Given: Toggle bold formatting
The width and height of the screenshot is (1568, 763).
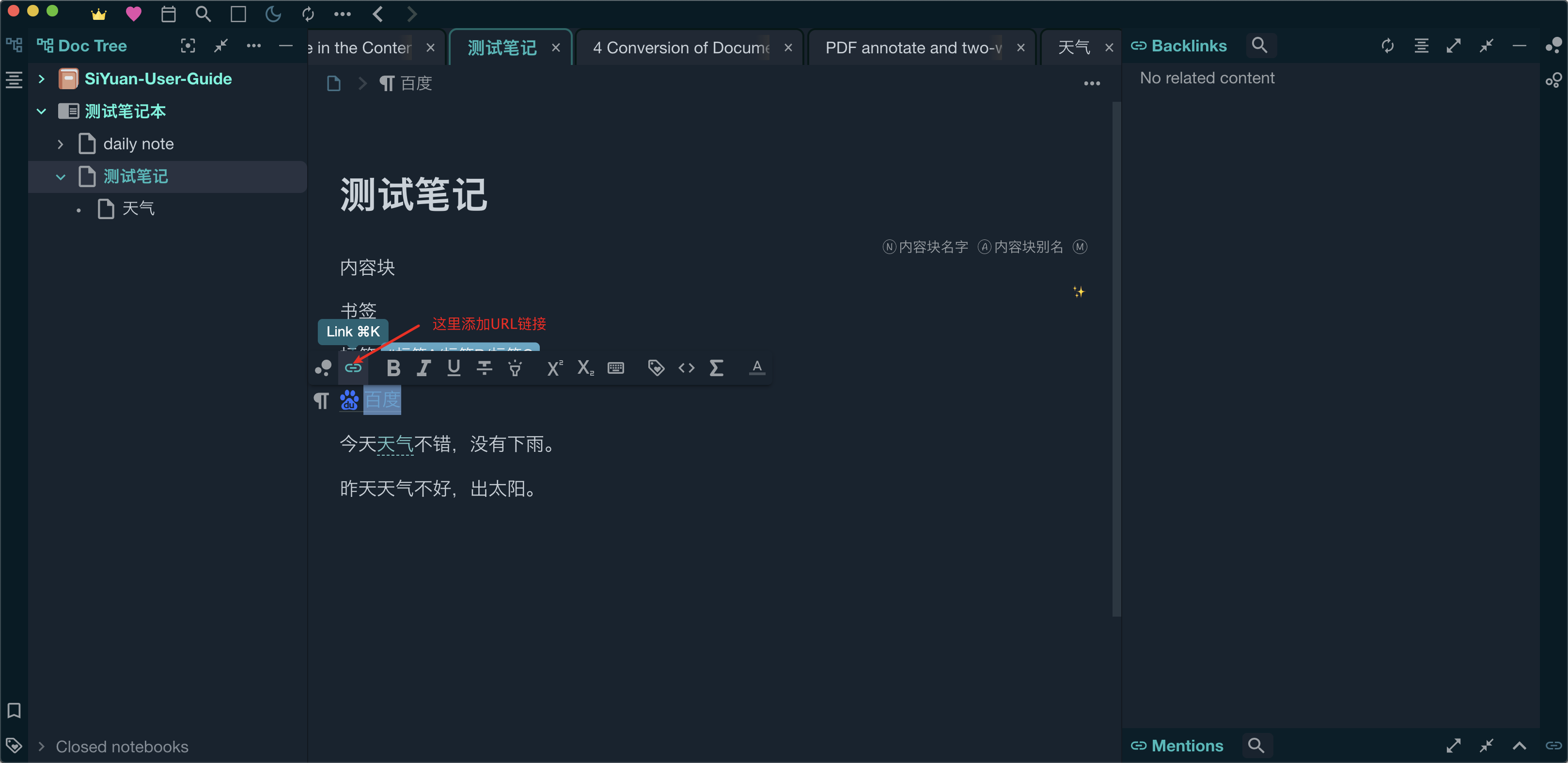Looking at the screenshot, I should pos(393,368).
